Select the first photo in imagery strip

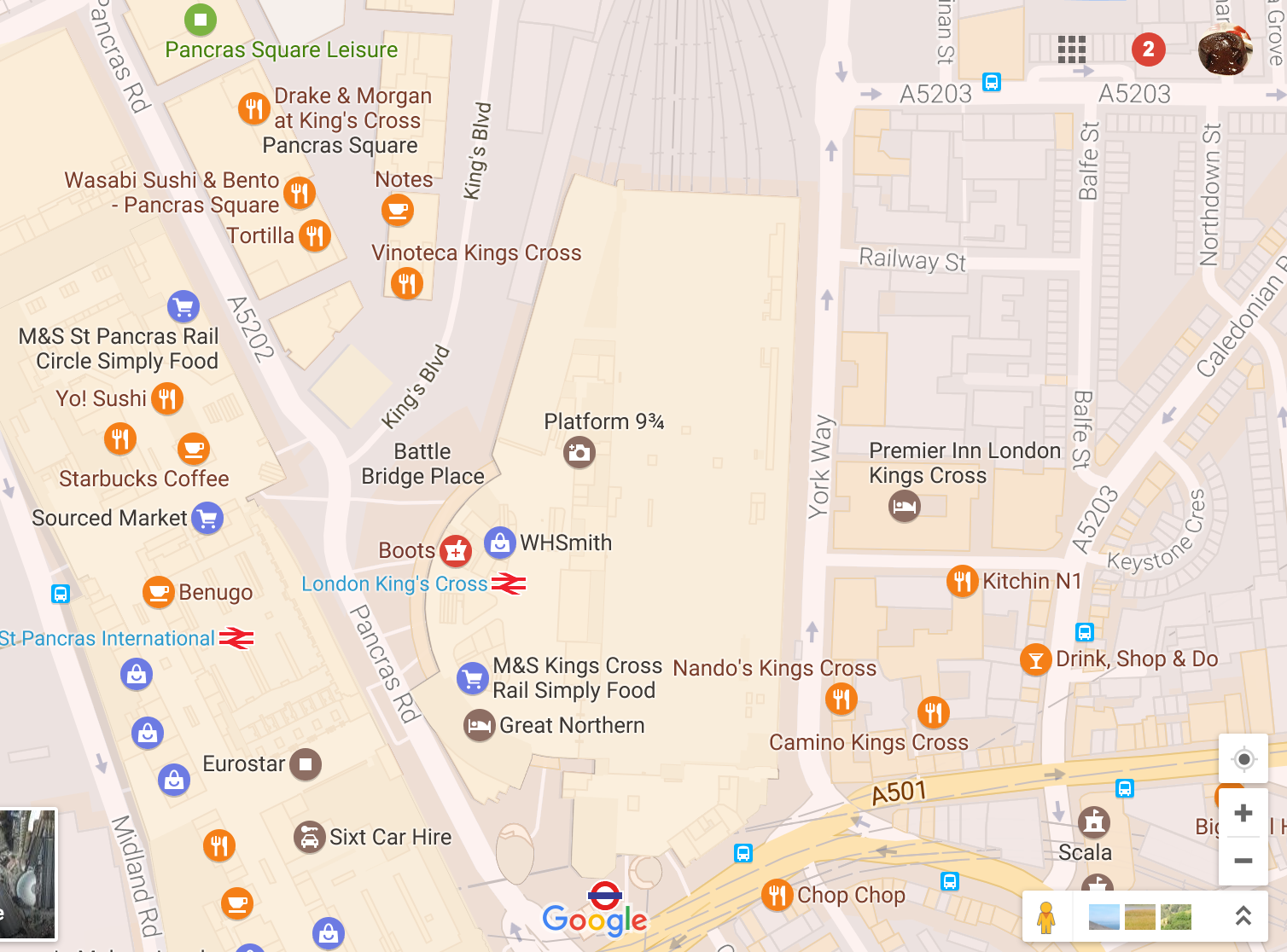pos(1104,917)
